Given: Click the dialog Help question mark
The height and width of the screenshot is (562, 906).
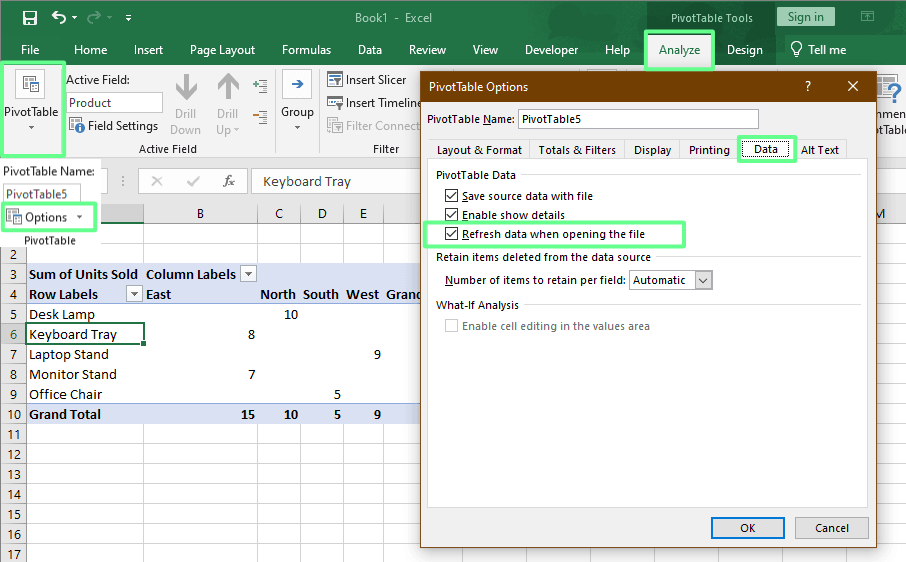Looking at the screenshot, I should [808, 87].
